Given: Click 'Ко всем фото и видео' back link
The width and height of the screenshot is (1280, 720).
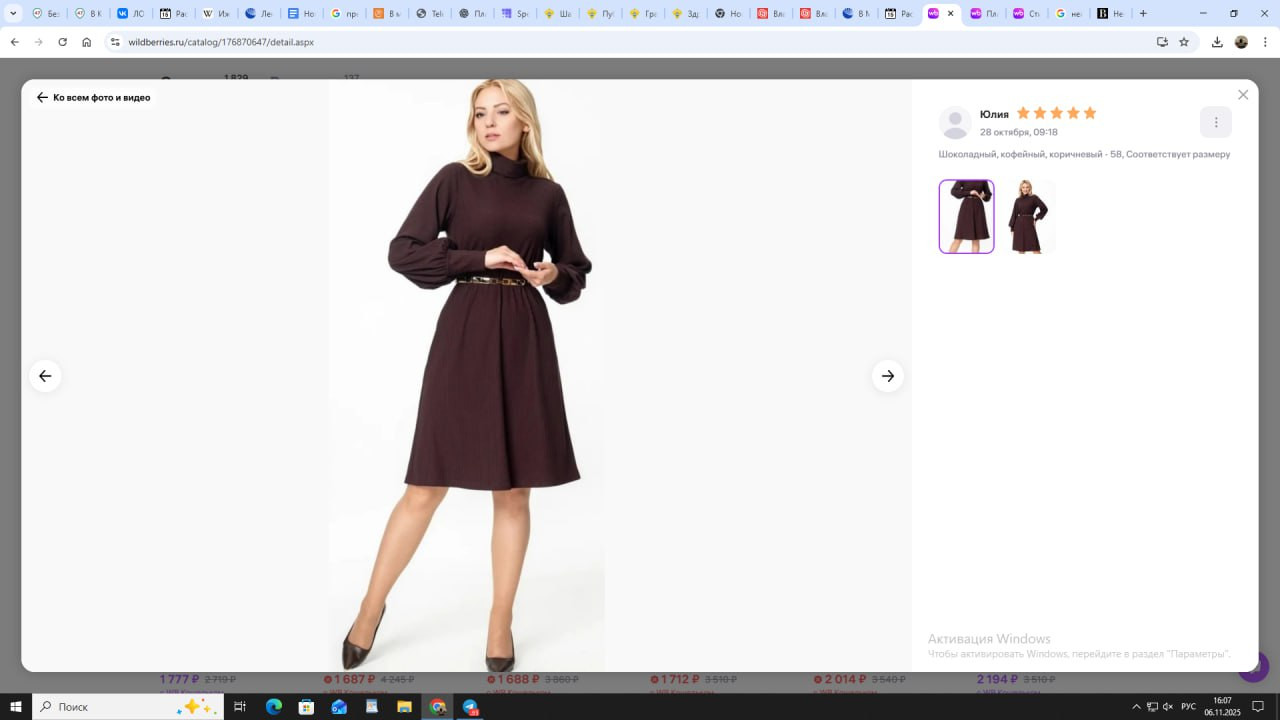Looking at the screenshot, I should 93,98.
